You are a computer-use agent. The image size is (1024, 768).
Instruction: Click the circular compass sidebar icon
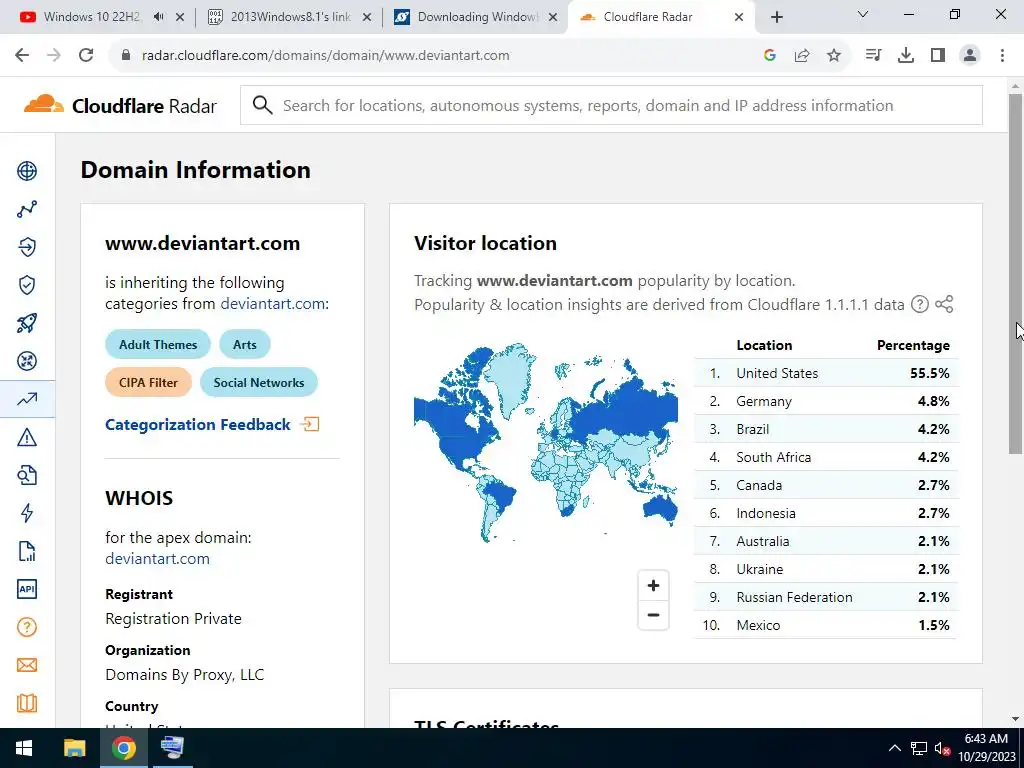click(27, 361)
